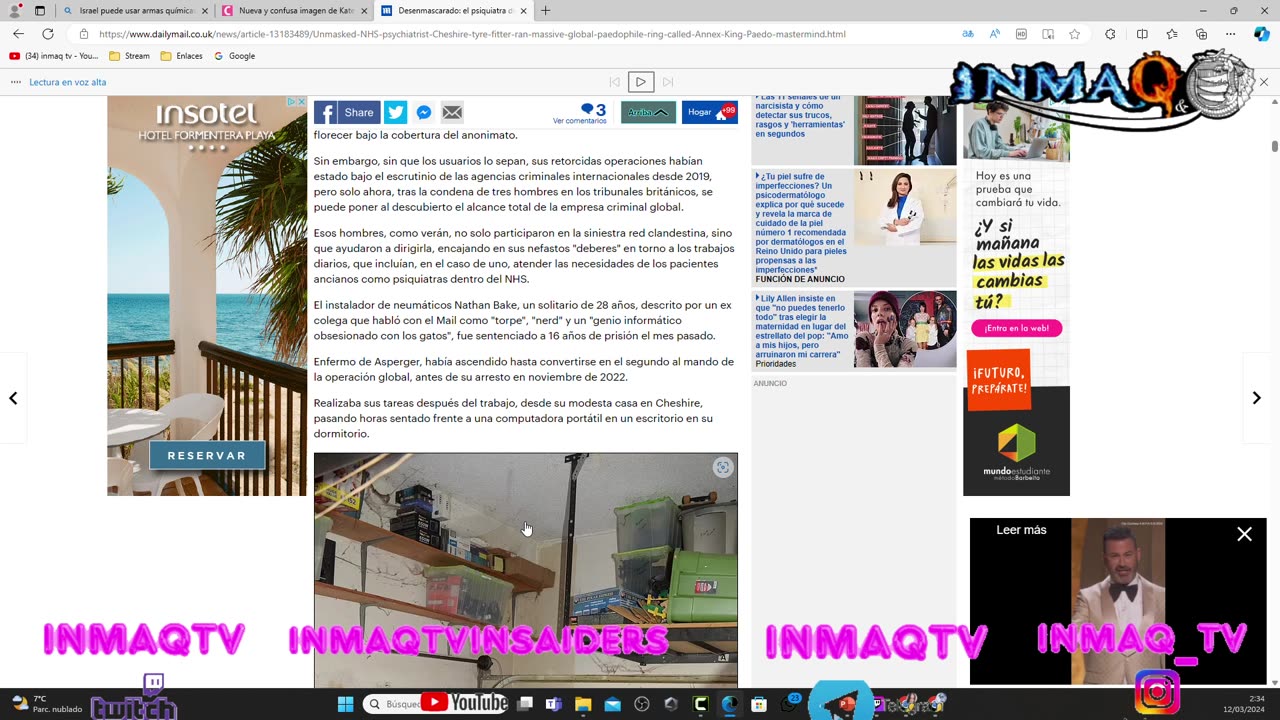The width and height of the screenshot is (1280, 720).
Task: Open Edge Copilot sidebar icon
Action: coord(1261,34)
